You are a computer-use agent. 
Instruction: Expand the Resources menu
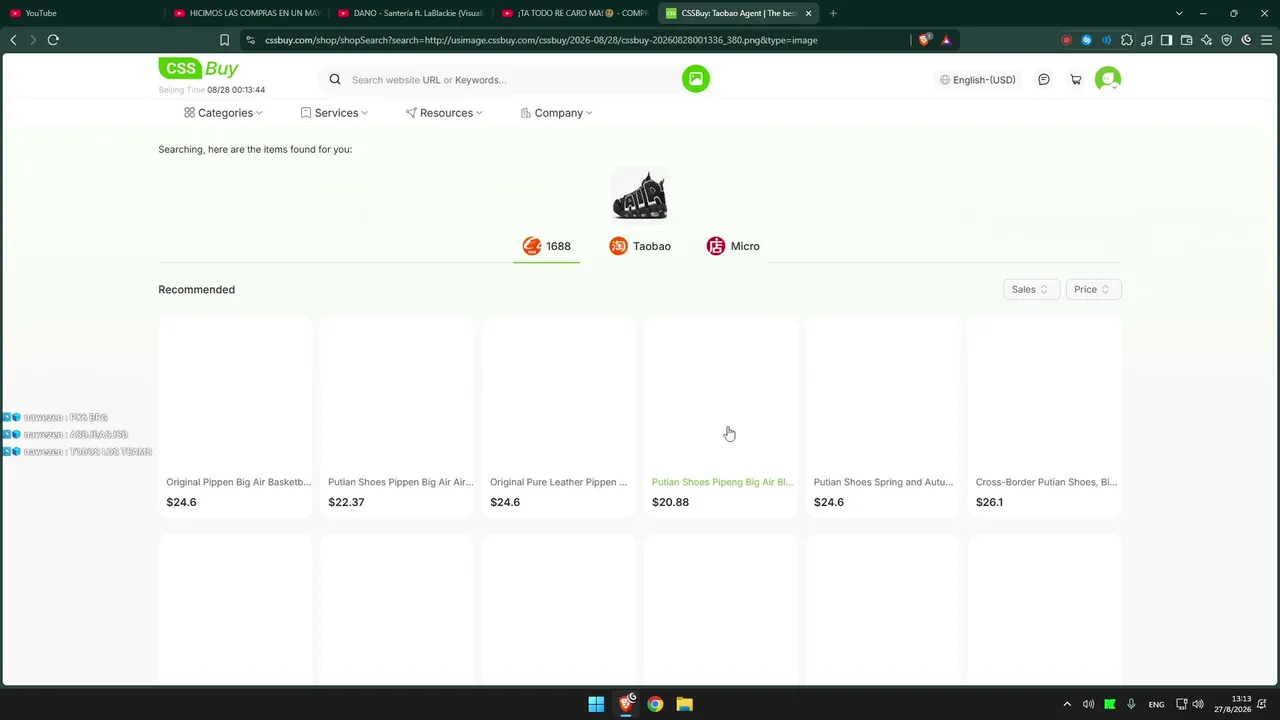pos(444,113)
